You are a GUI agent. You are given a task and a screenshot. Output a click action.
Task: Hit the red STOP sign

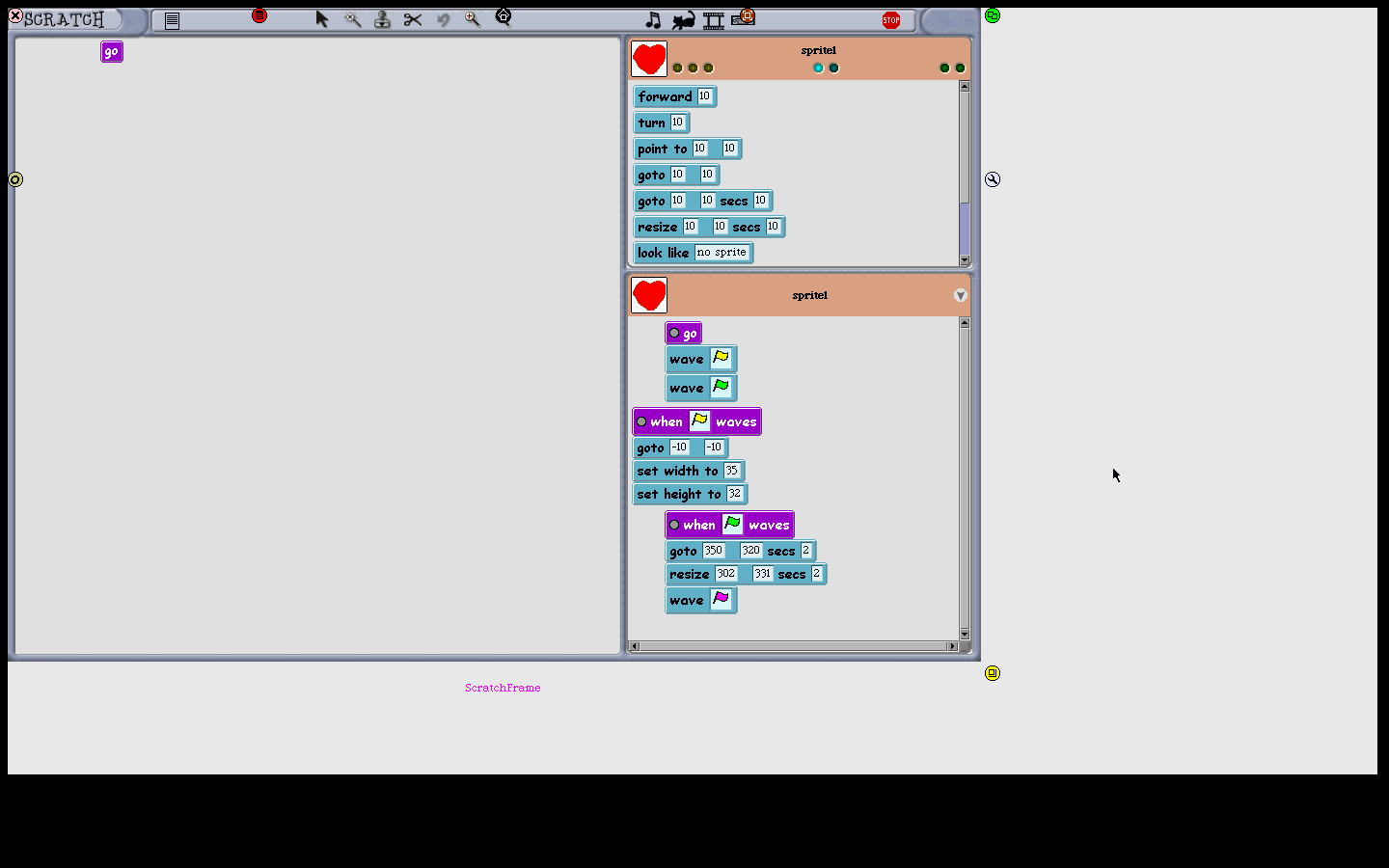[x=891, y=20]
